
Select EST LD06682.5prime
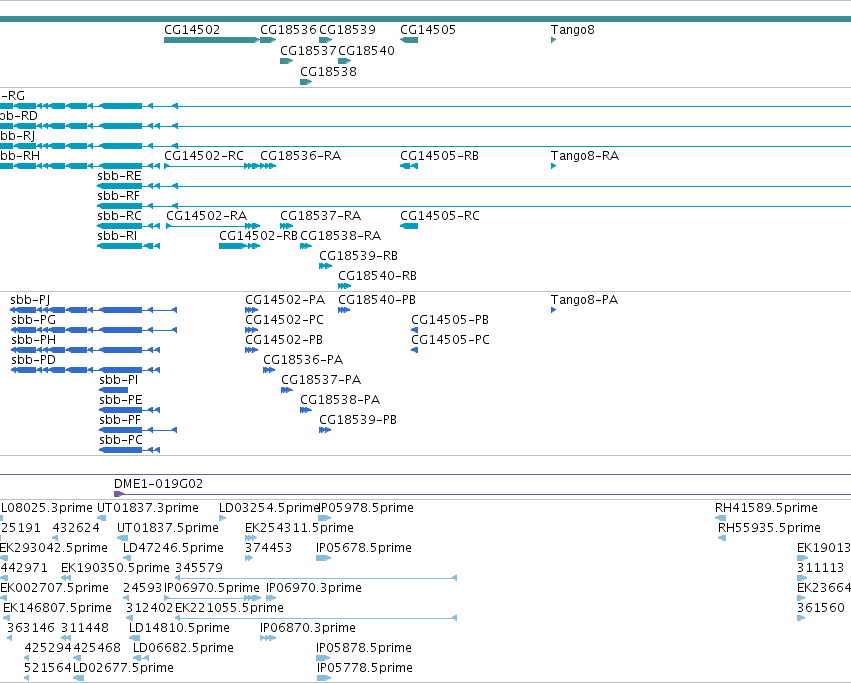tap(141, 658)
